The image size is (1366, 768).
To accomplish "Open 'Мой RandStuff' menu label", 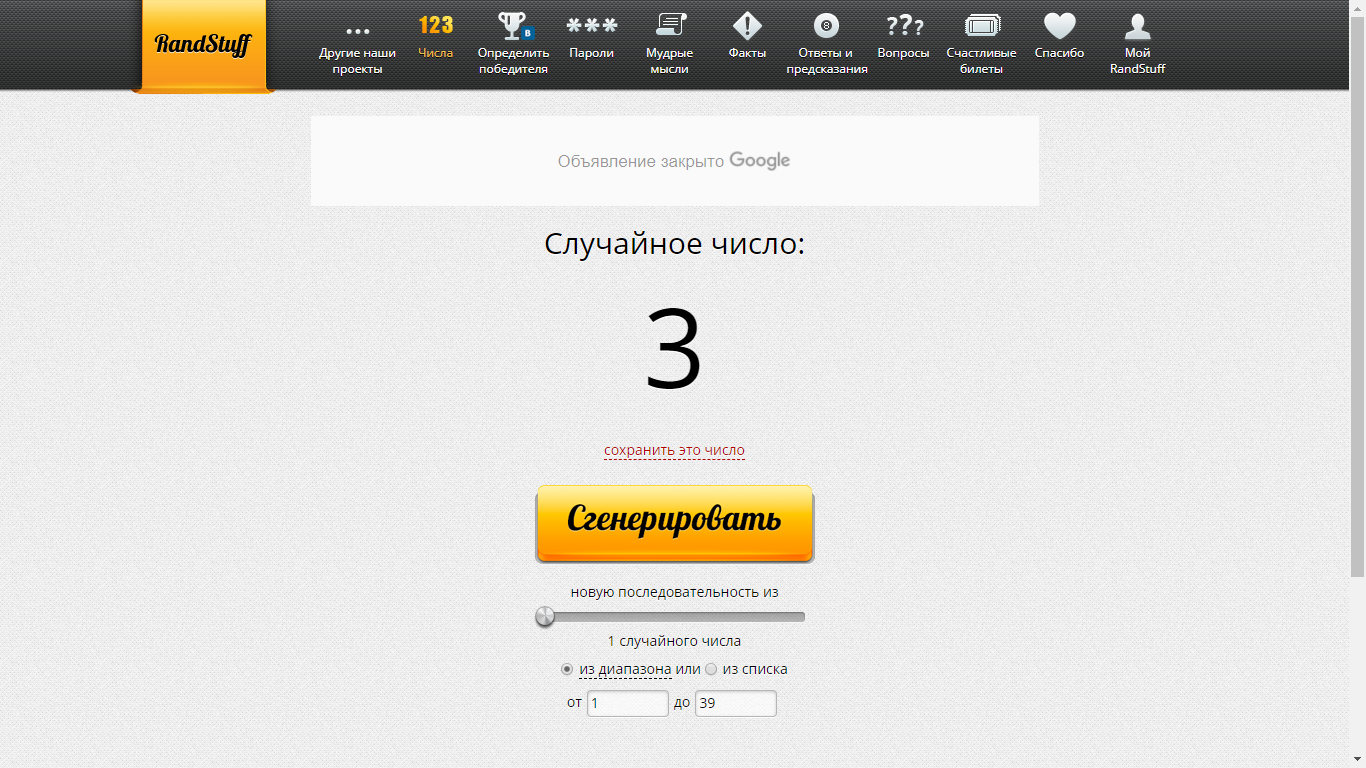I will [x=1138, y=61].
